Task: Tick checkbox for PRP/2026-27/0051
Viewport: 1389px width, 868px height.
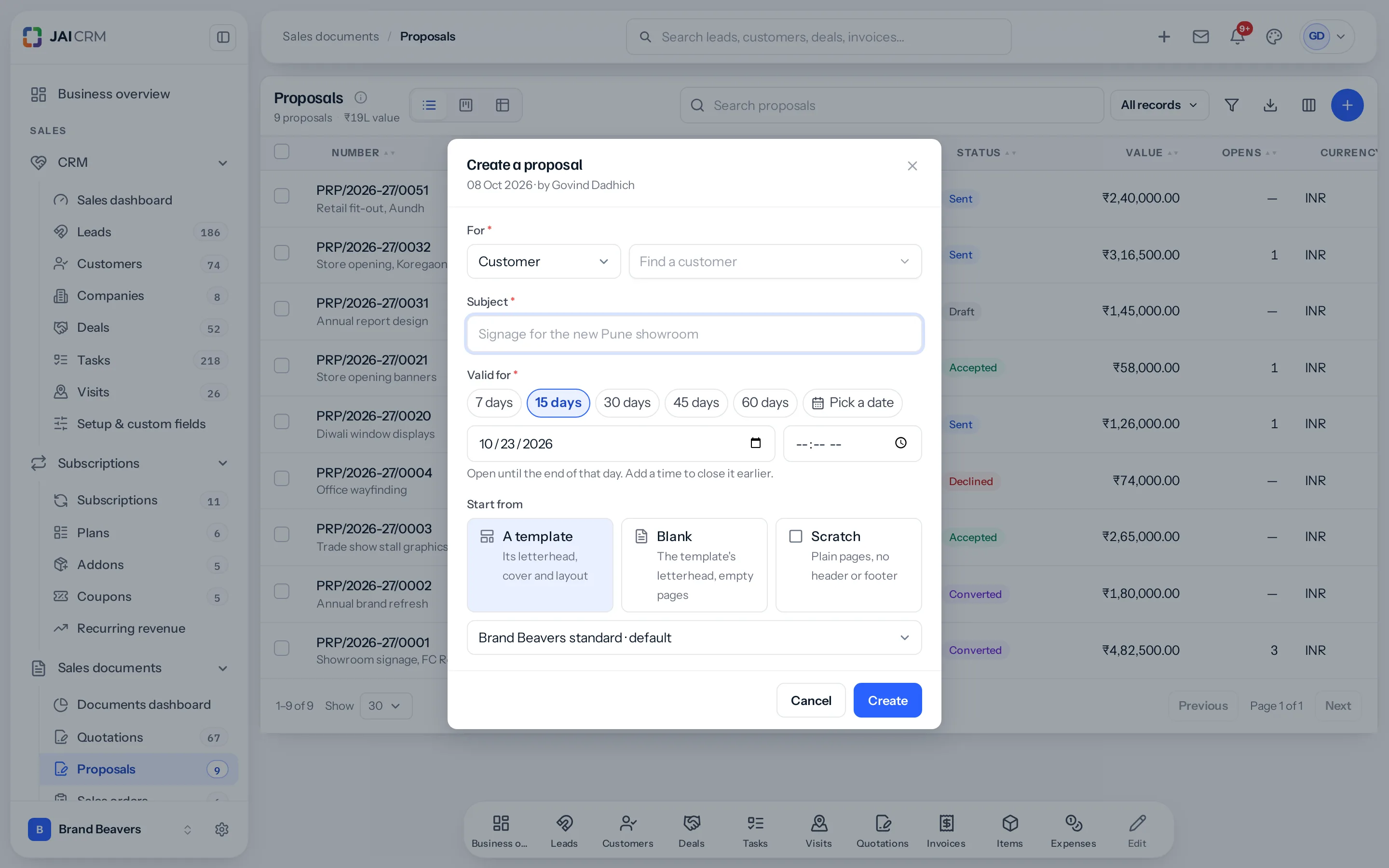Action: click(281, 196)
